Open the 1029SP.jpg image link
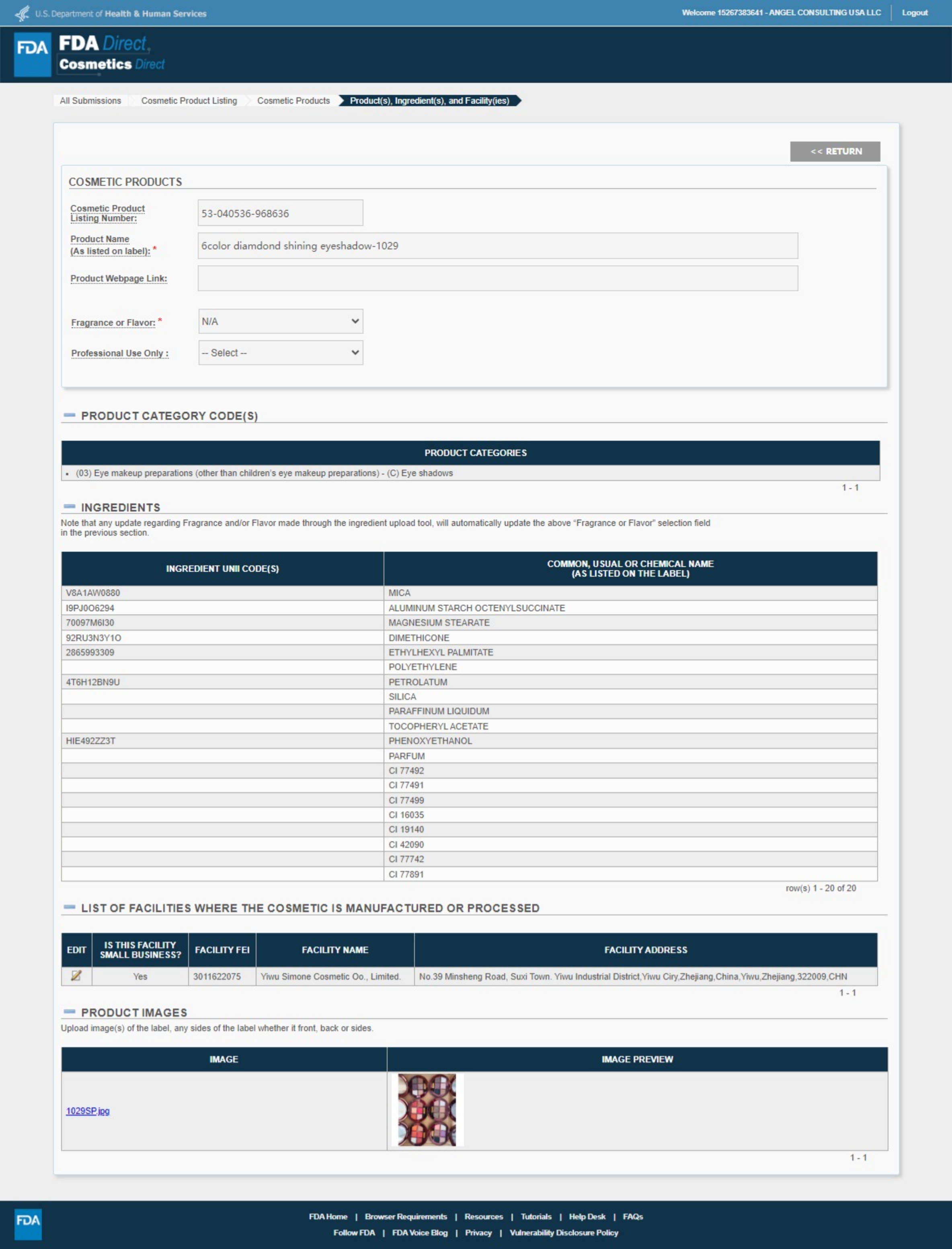 coord(88,1111)
